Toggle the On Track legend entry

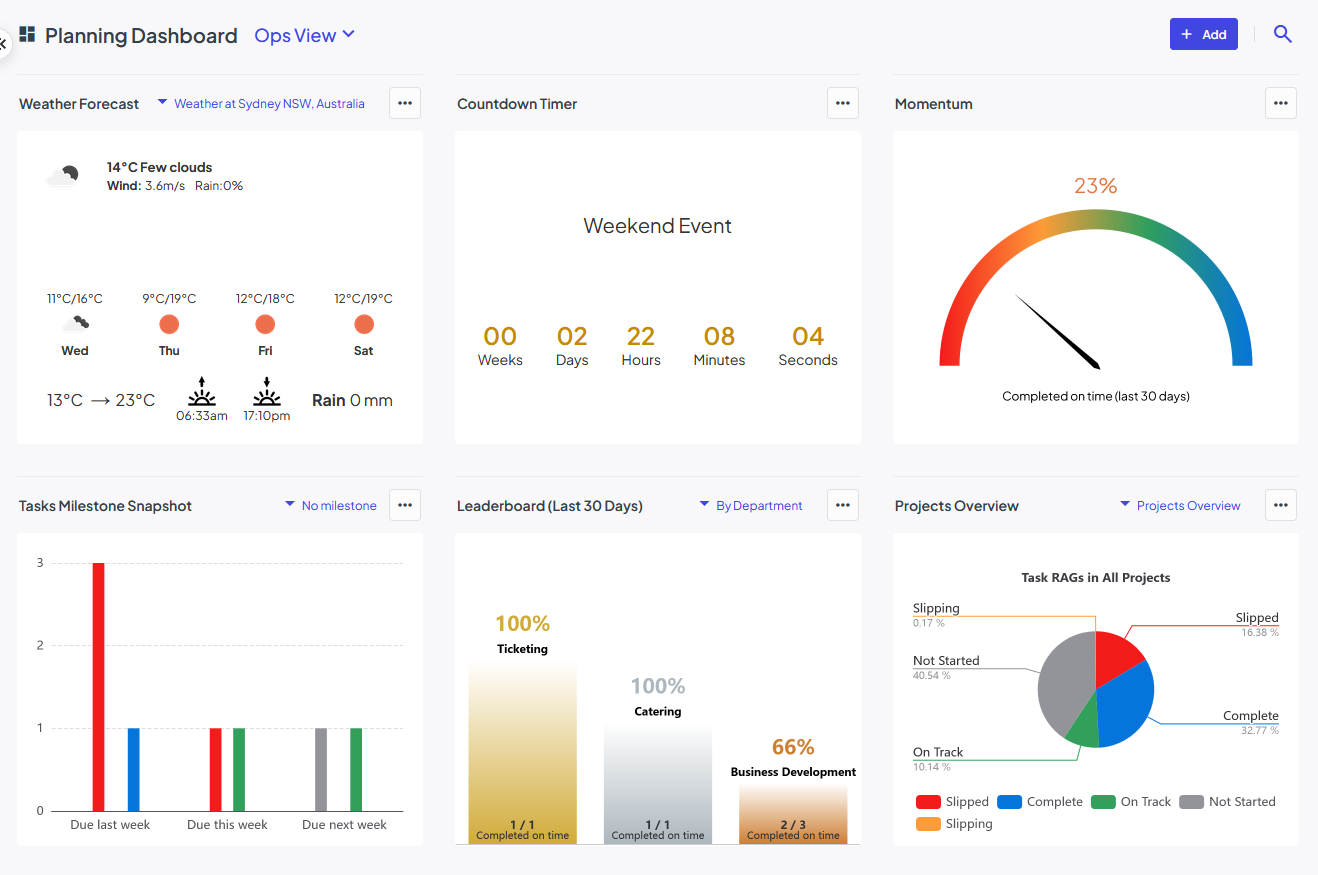click(x=1131, y=802)
